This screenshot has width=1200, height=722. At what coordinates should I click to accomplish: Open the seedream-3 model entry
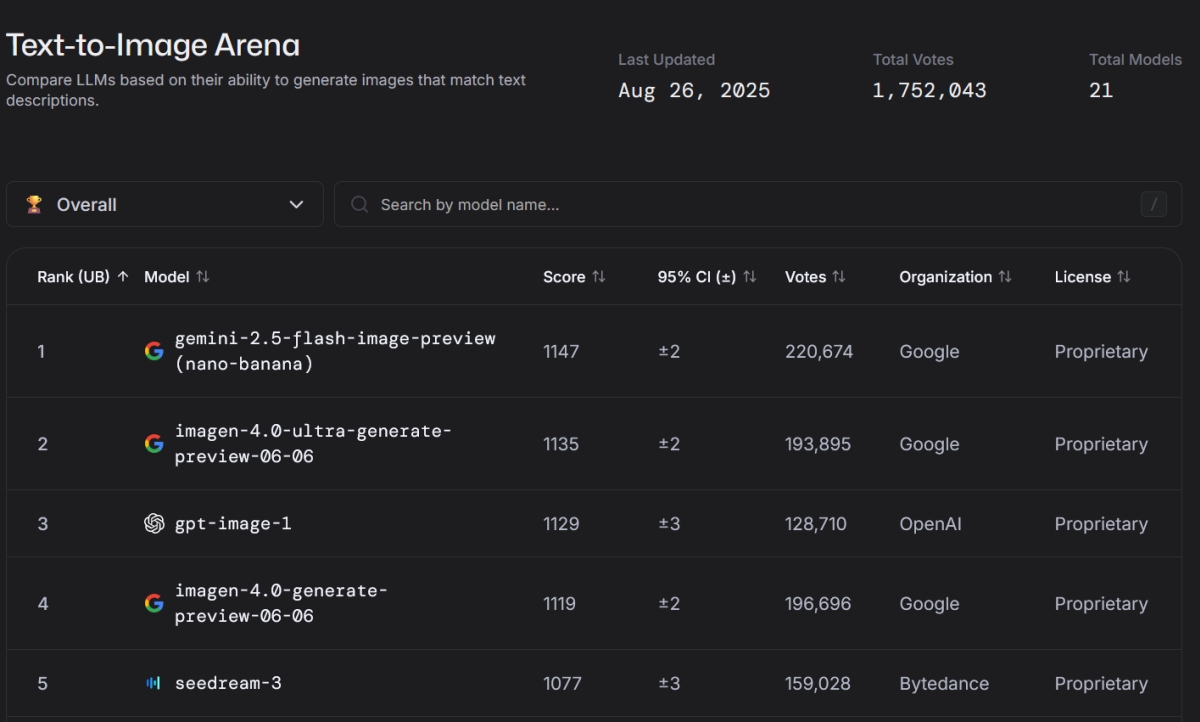pos(228,684)
